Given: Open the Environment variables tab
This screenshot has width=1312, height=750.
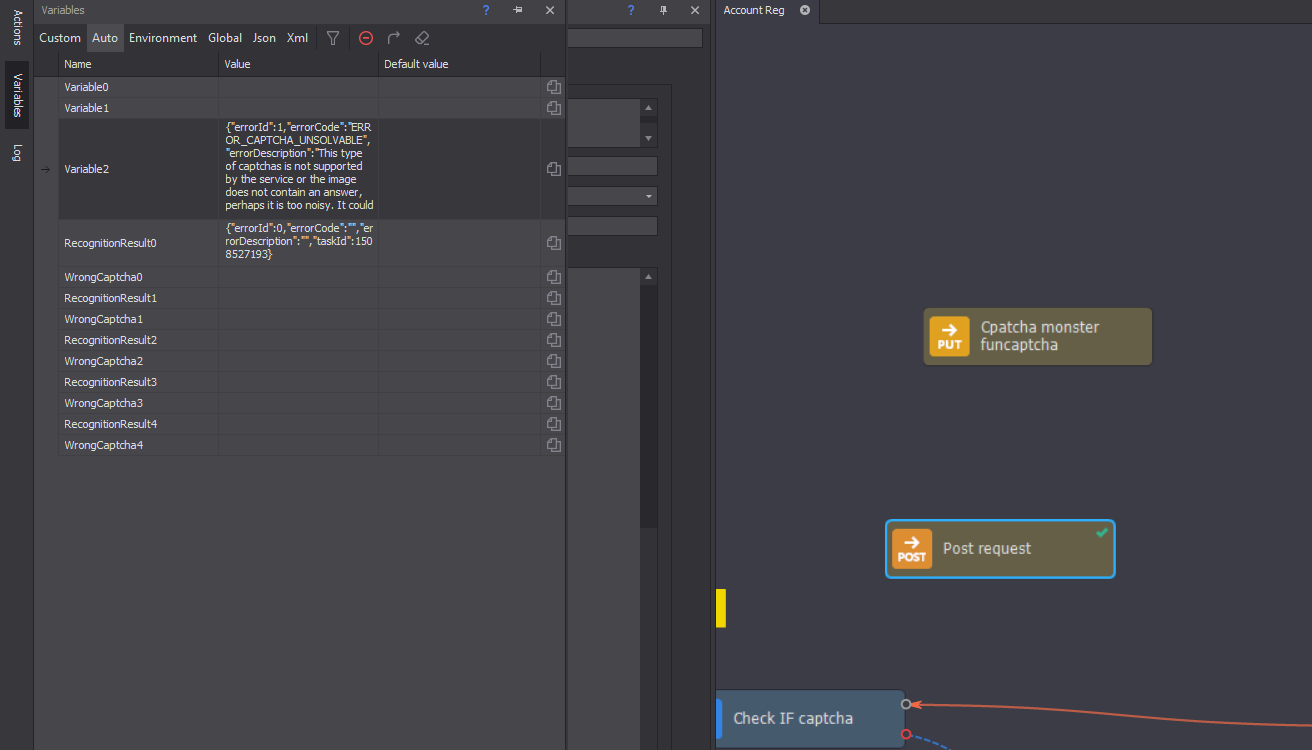Looking at the screenshot, I should point(163,38).
